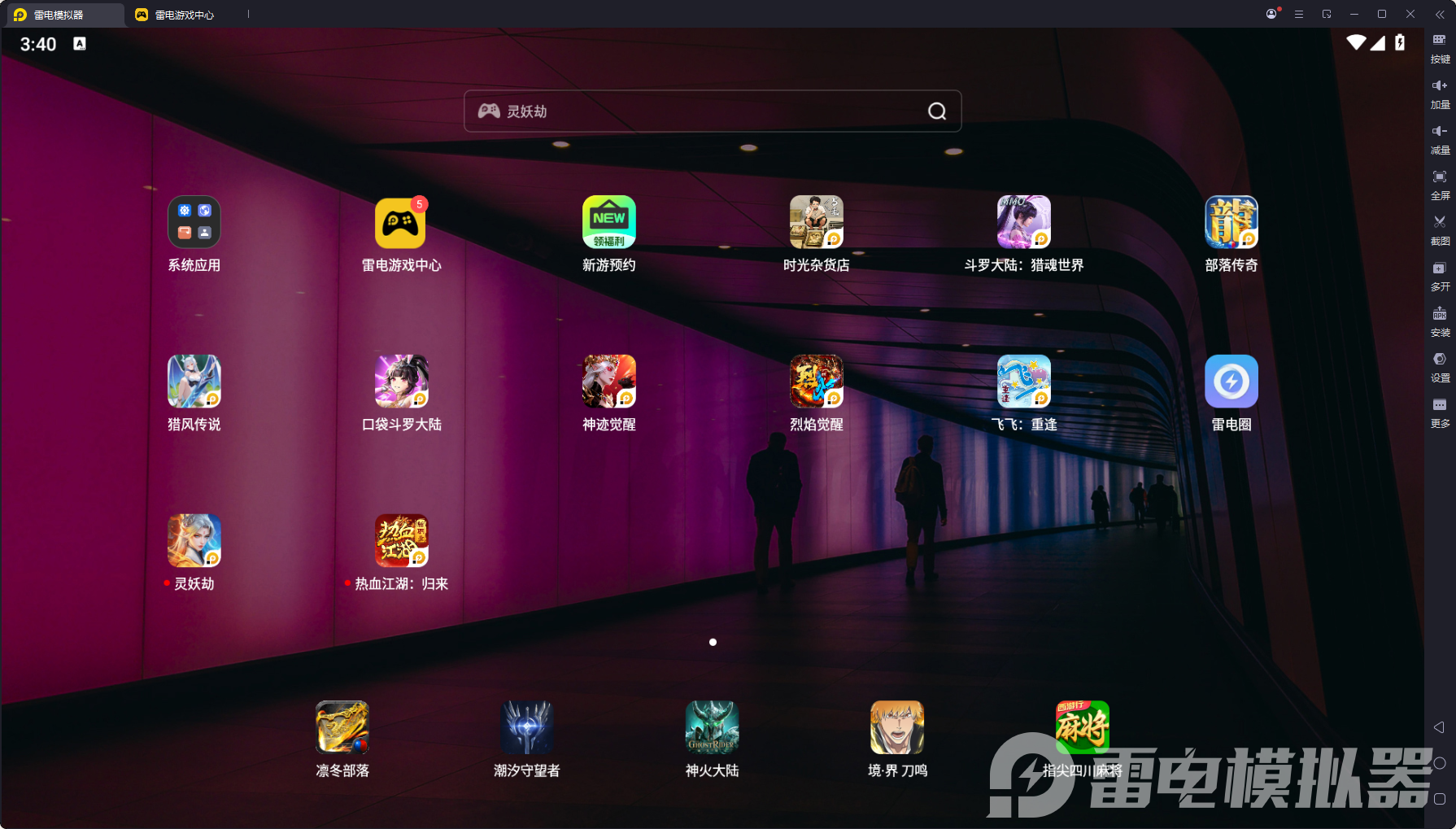The image size is (1456, 829).
Task: Launch 猎风传说 game
Action: click(x=194, y=382)
